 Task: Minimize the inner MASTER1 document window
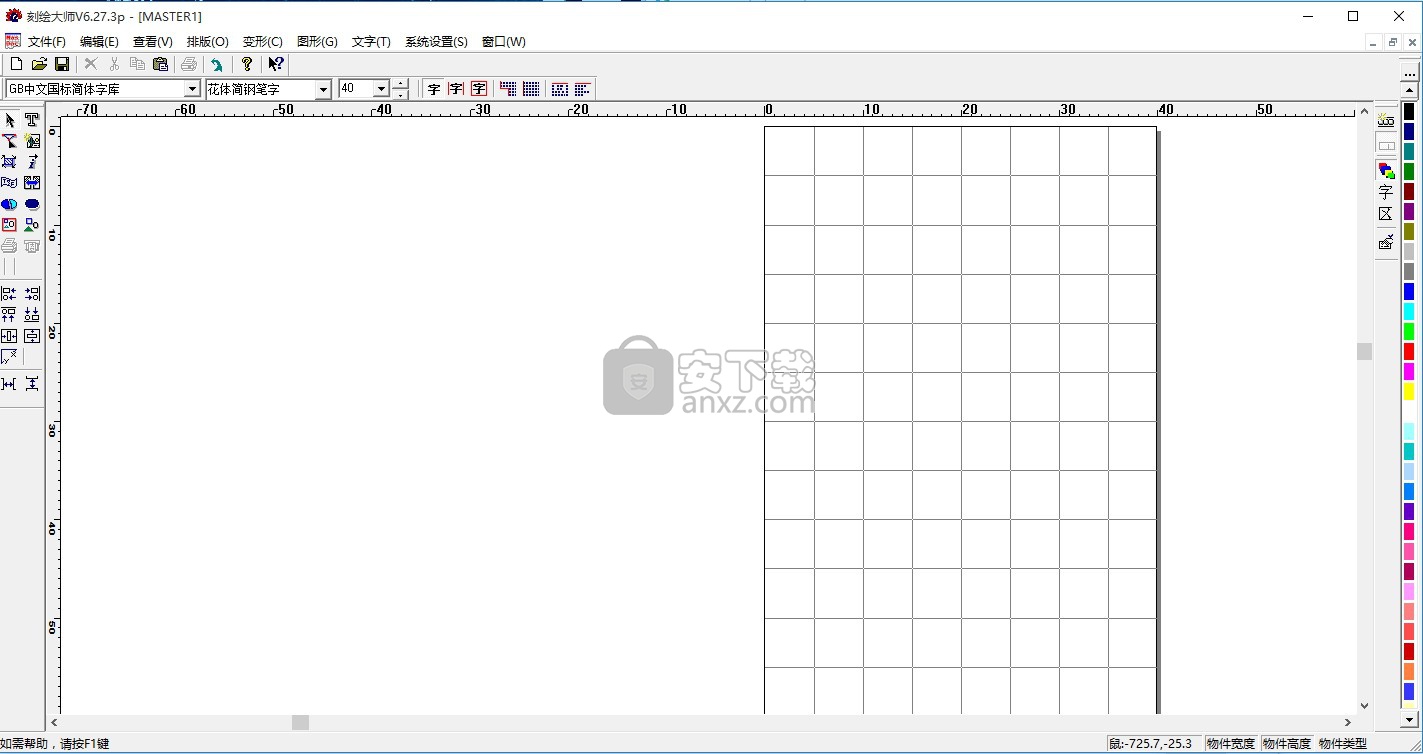click(x=1375, y=42)
